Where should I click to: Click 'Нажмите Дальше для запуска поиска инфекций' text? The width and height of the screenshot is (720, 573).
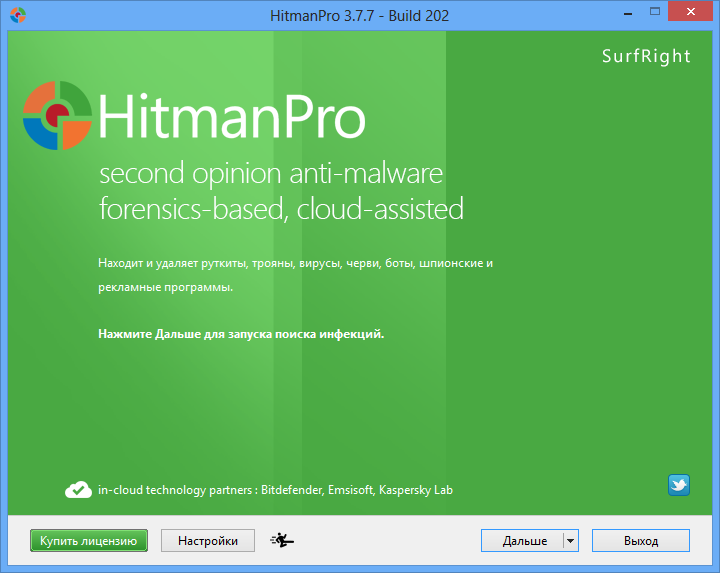(x=241, y=334)
